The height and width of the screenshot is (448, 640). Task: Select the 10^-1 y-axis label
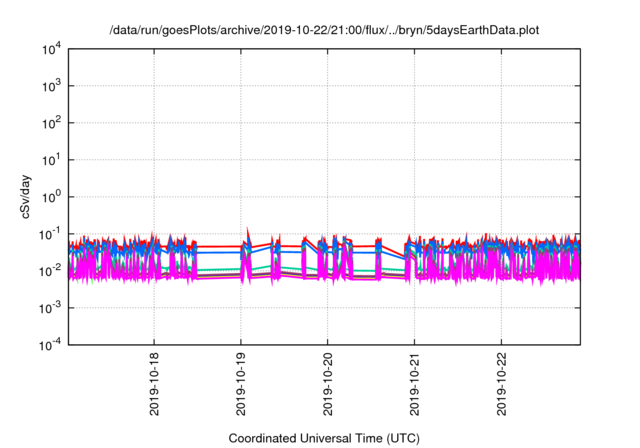pyautogui.click(x=50, y=235)
